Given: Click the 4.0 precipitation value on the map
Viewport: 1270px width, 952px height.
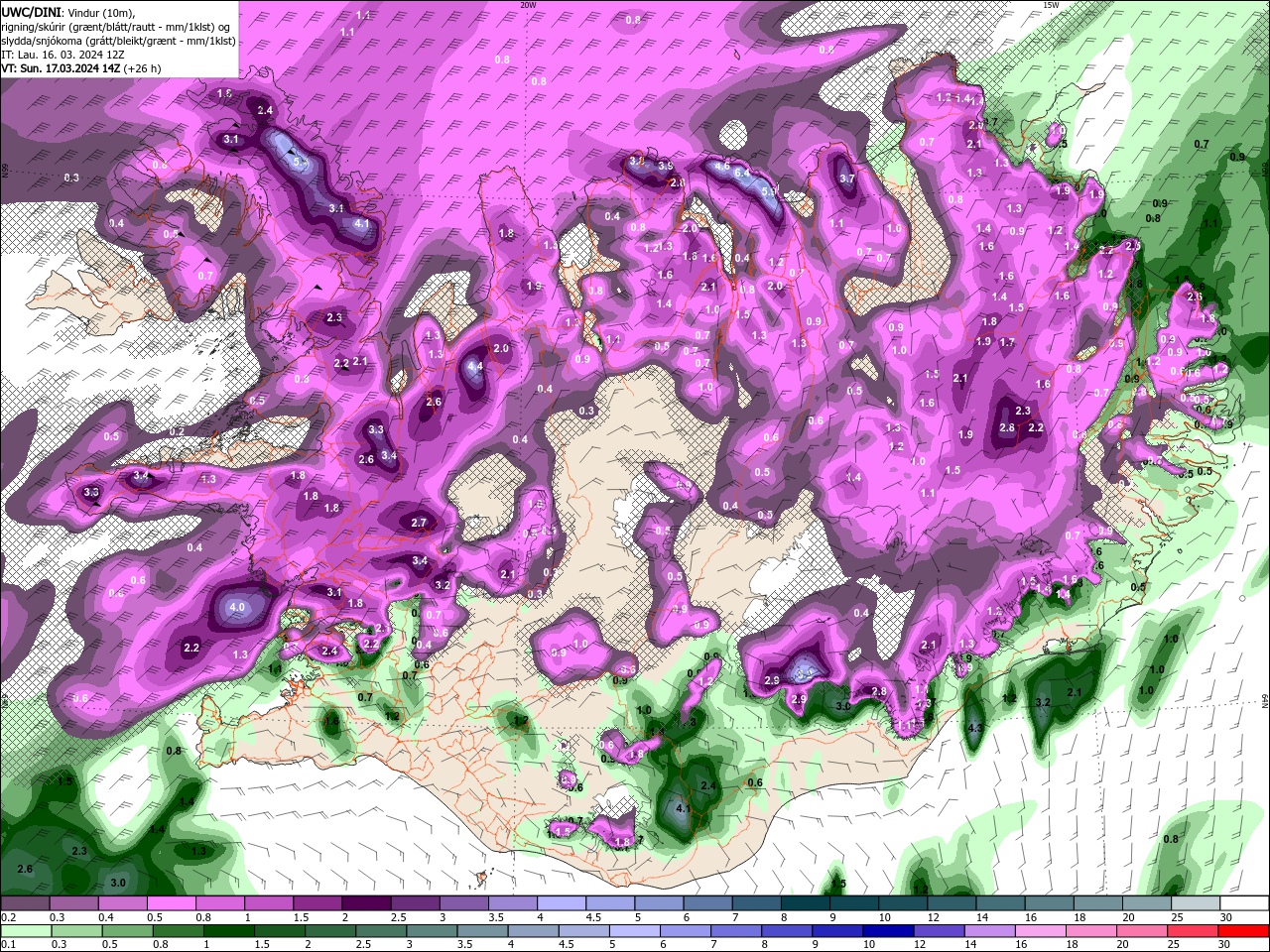Looking at the screenshot, I should pyautogui.click(x=236, y=608).
